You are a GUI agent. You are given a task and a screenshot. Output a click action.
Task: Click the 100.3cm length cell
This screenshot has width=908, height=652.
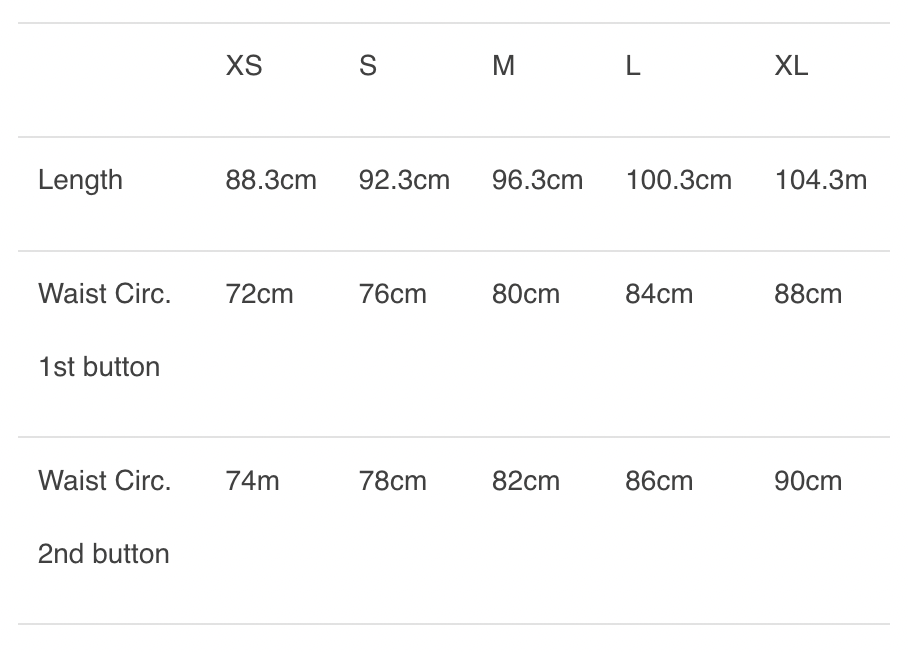coord(679,180)
